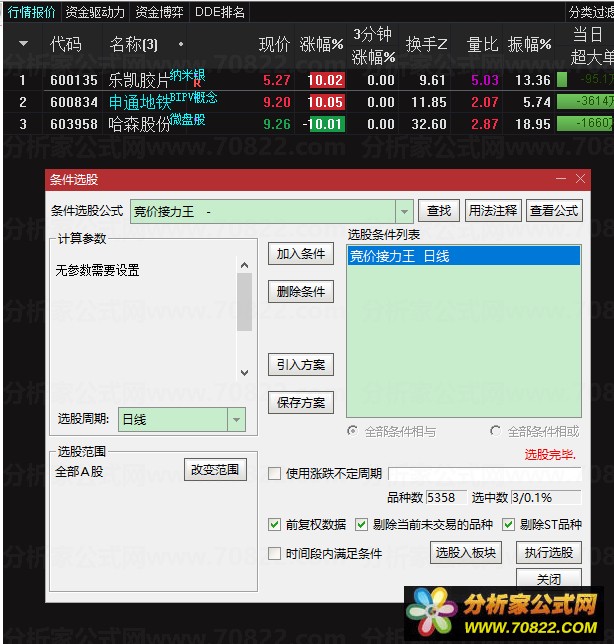
Task: Click the 名称(3) column header
Action: coord(133,44)
